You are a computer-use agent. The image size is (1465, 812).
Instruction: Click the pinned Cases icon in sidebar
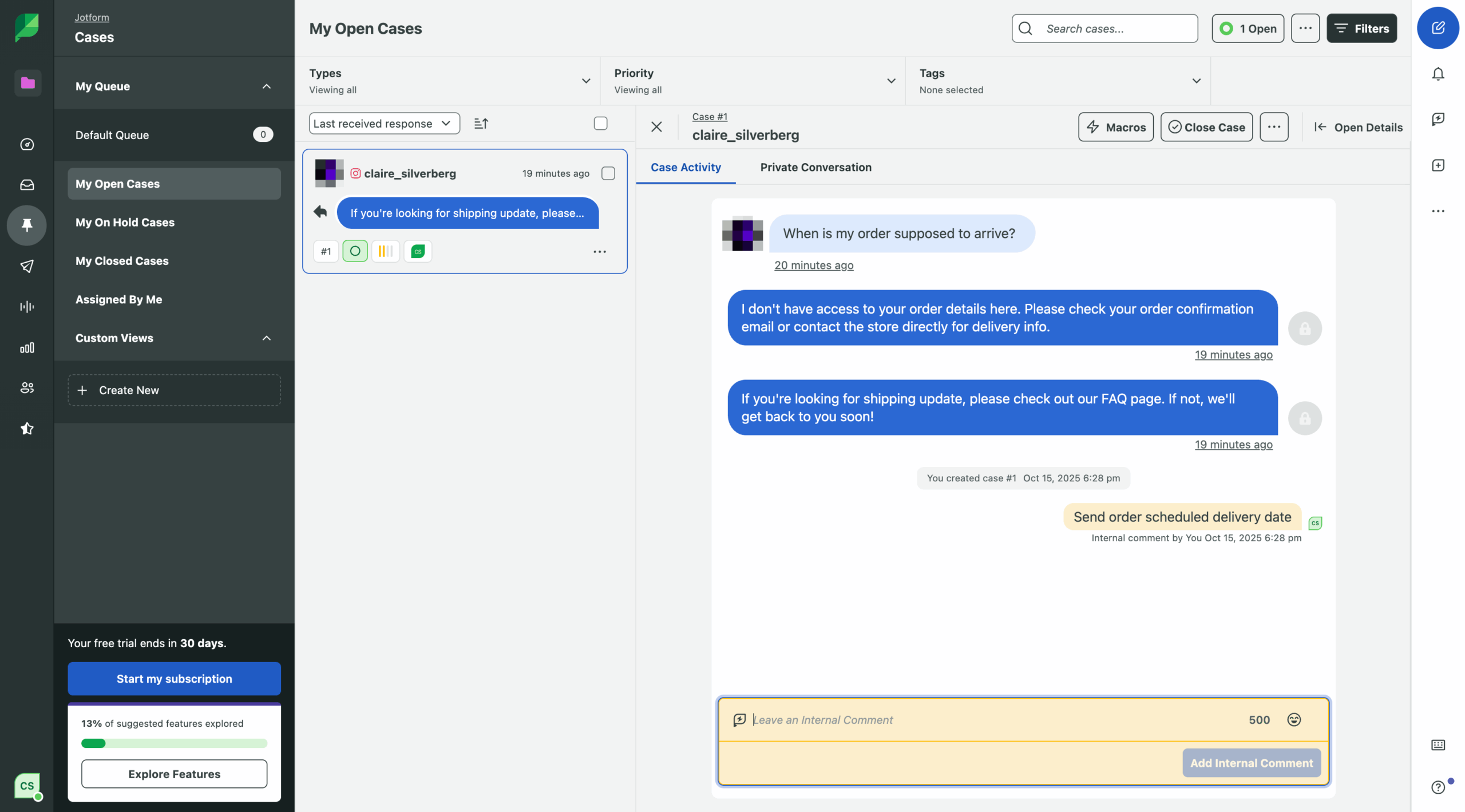point(27,225)
